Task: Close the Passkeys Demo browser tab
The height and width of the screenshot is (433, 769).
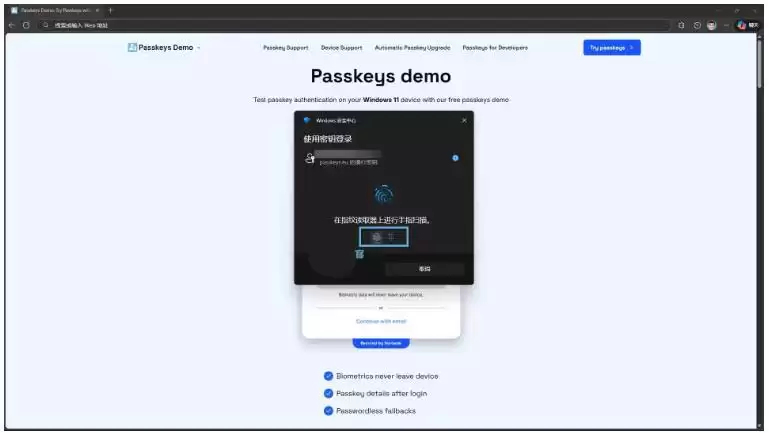Action: click(97, 10)
